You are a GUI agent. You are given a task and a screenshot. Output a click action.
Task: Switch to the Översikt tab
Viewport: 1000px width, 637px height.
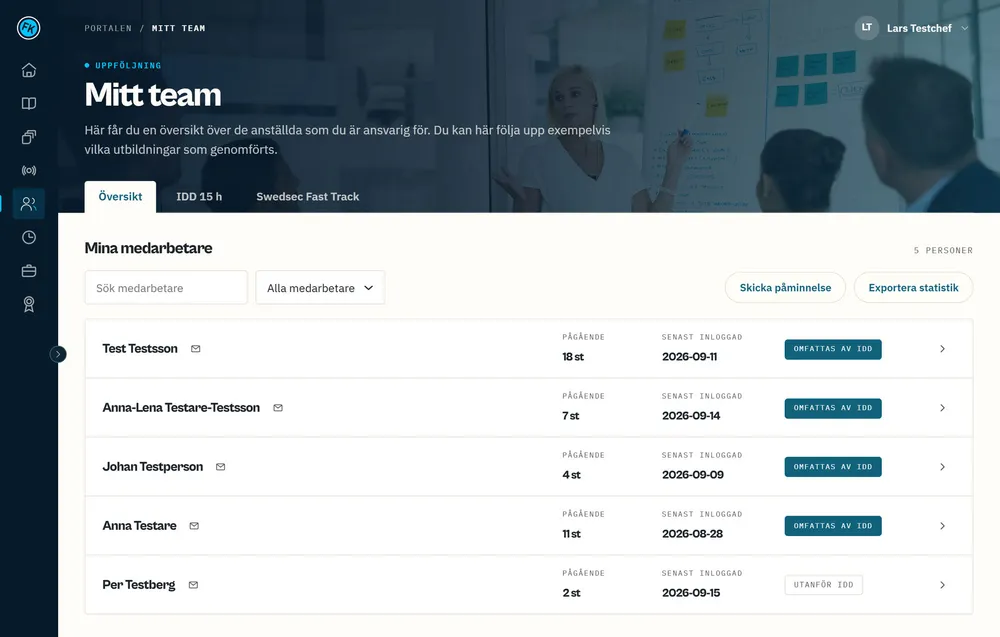tap(121, 197)
